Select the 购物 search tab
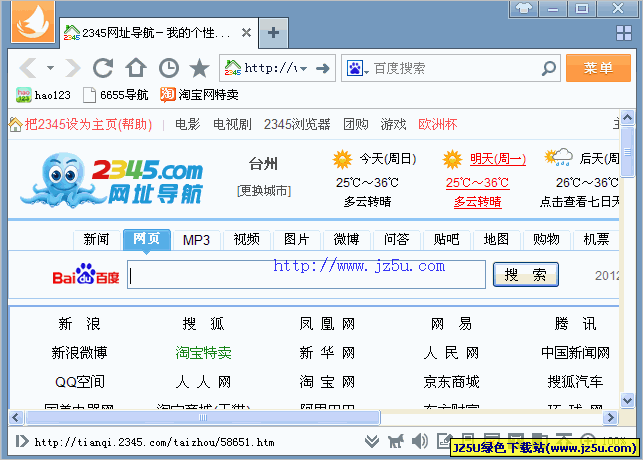This screenshot has height=460, width=643. 546,239
